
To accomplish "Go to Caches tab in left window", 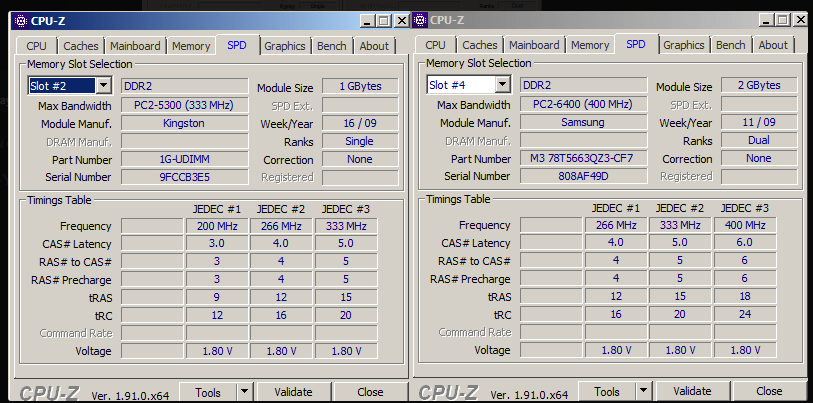I will [x=81, y=46].
